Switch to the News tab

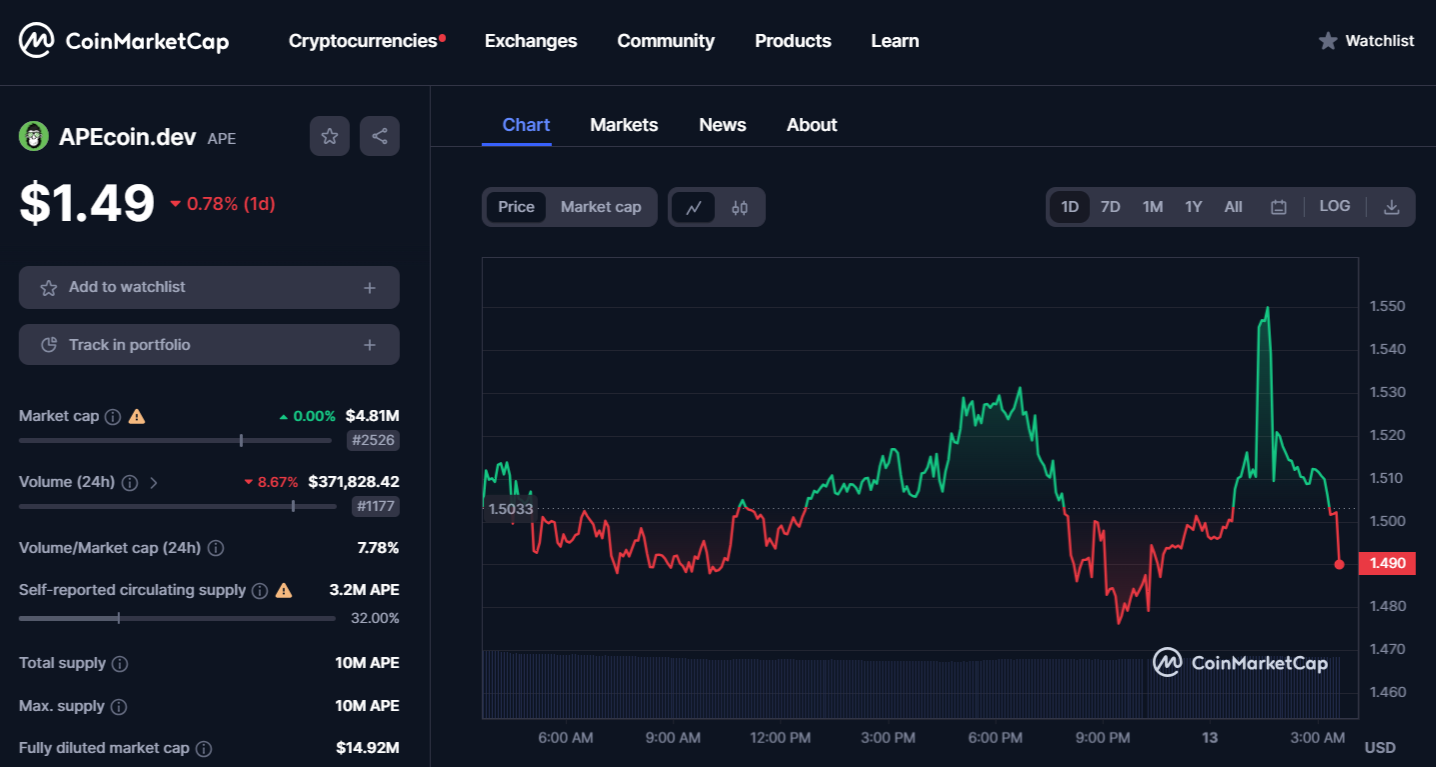click(722, 125)
